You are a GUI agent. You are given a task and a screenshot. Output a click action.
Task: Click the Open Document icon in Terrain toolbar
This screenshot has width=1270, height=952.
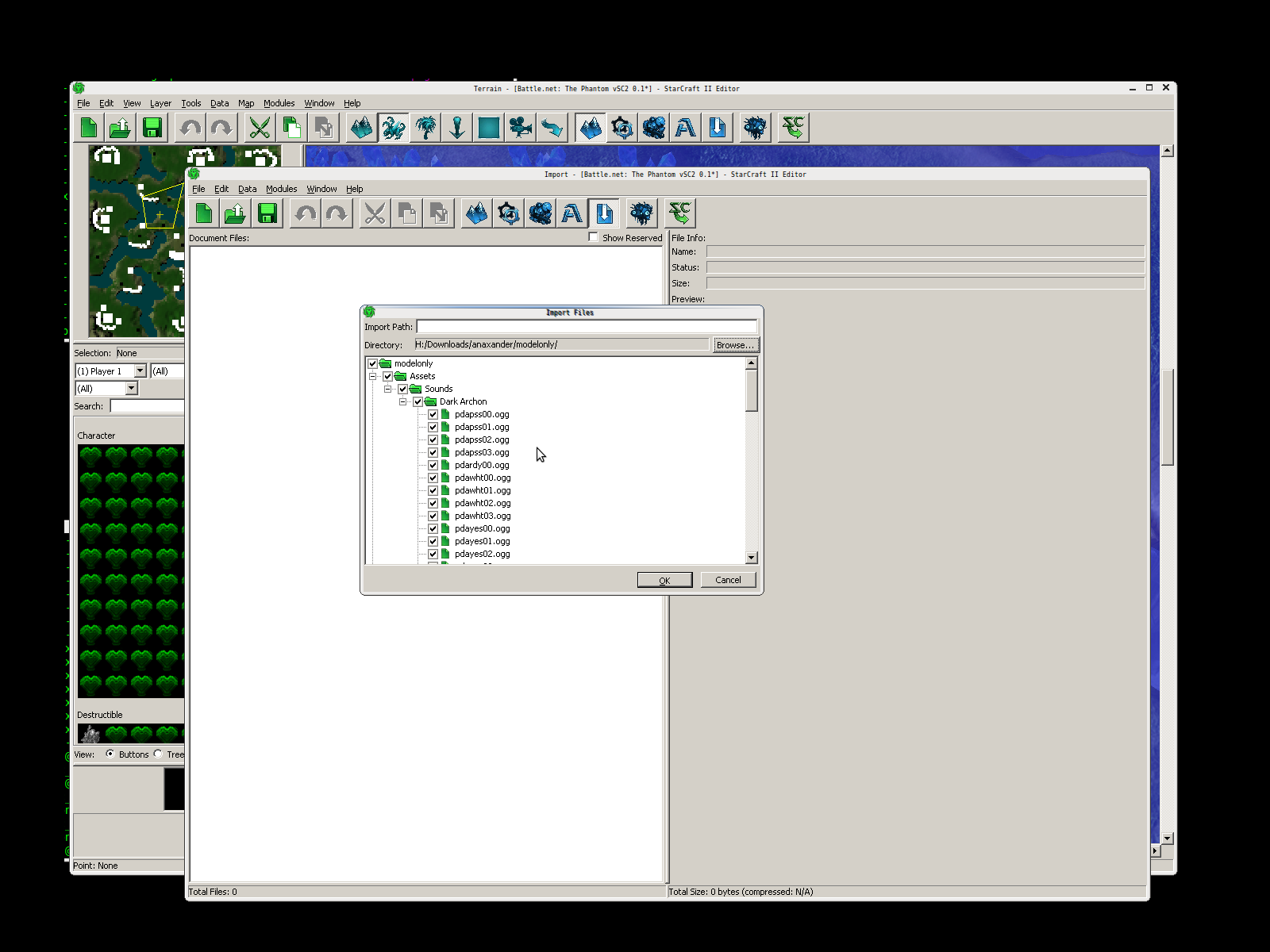coord(120,128)
